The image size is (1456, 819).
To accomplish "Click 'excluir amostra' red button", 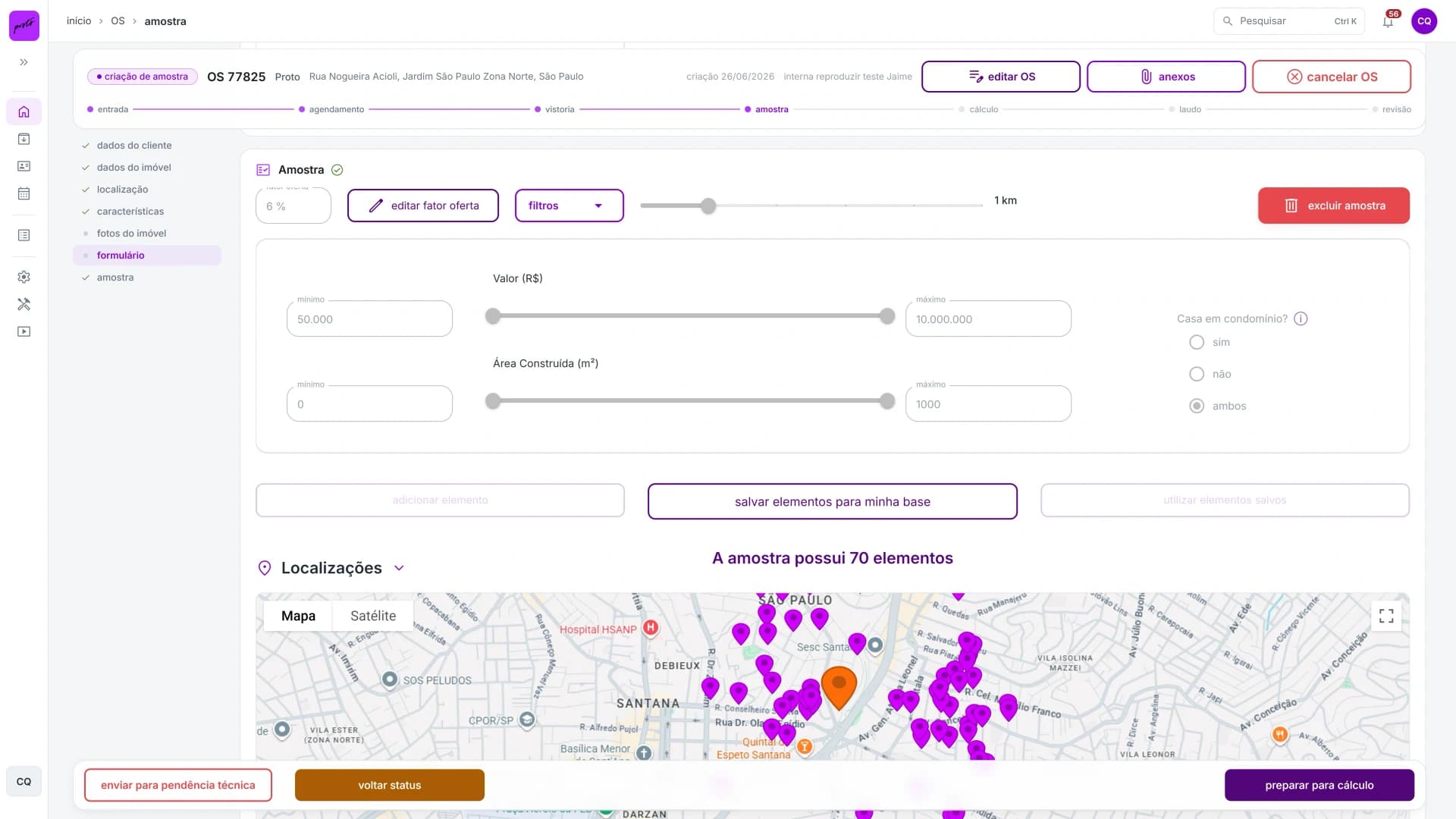I will [x=1333, y=206].
